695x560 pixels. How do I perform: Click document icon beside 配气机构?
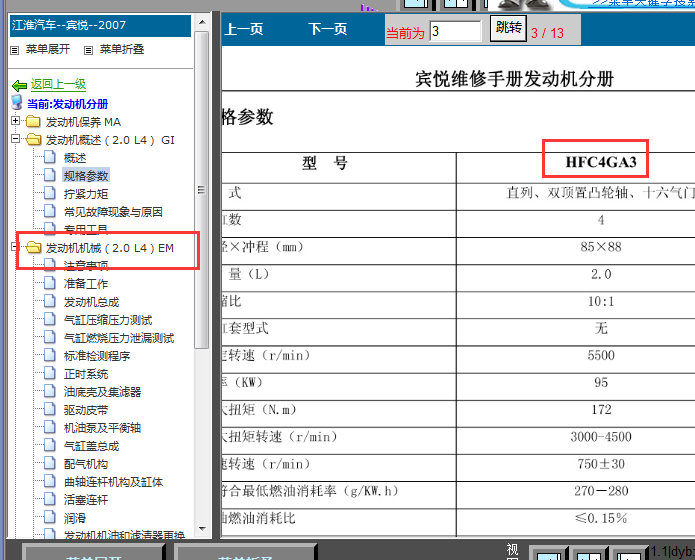tap(50, 463)
